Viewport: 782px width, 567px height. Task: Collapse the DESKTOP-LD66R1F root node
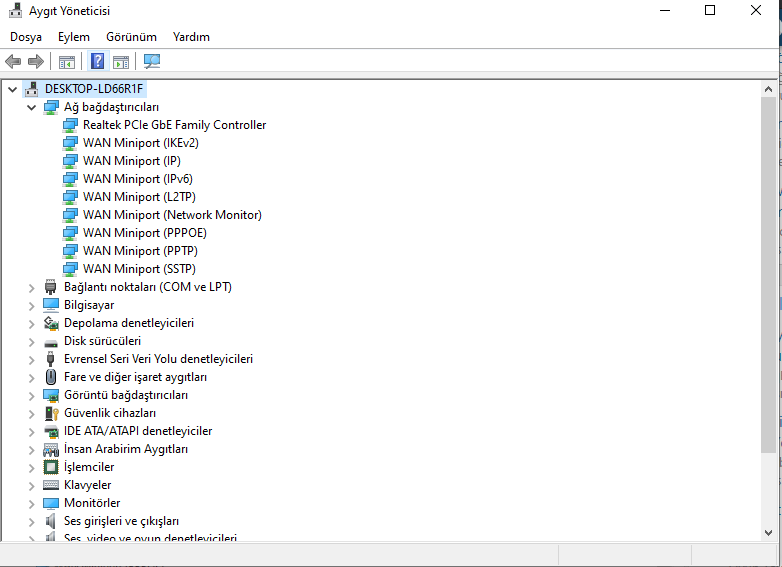12,89
